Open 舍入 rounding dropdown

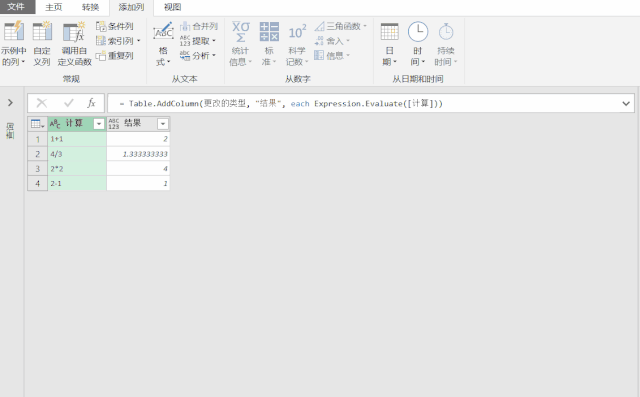pos(332,41)
